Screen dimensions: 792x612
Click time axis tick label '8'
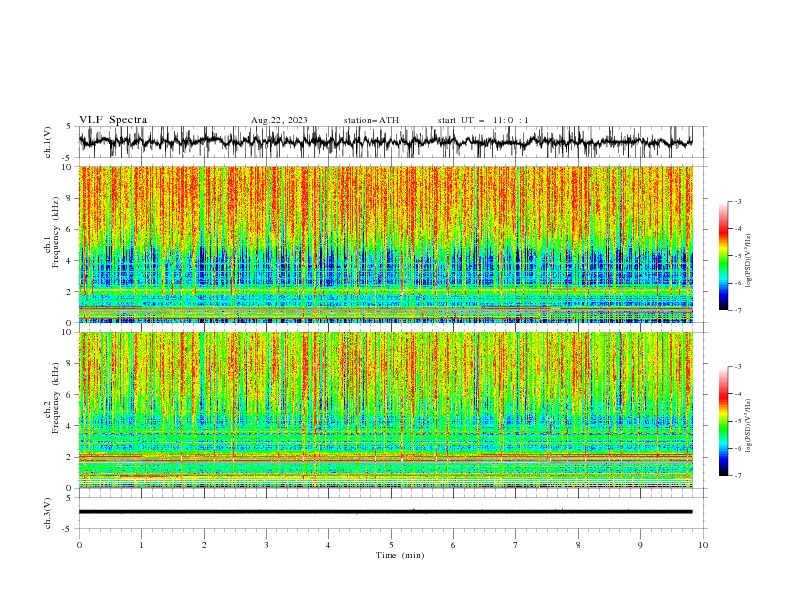578,545
